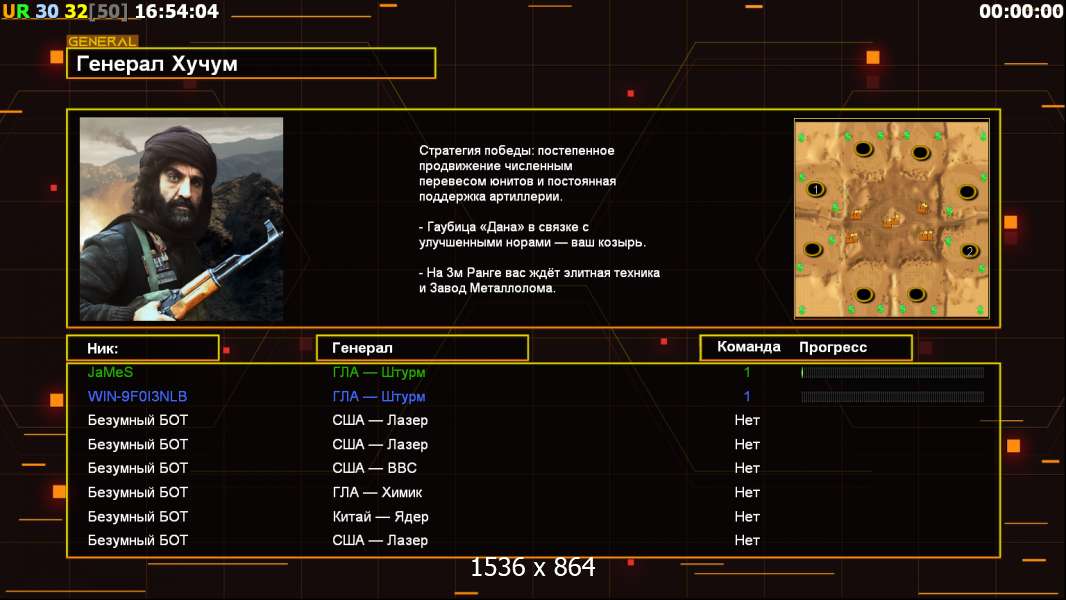Click the Ник: column header

143,348
